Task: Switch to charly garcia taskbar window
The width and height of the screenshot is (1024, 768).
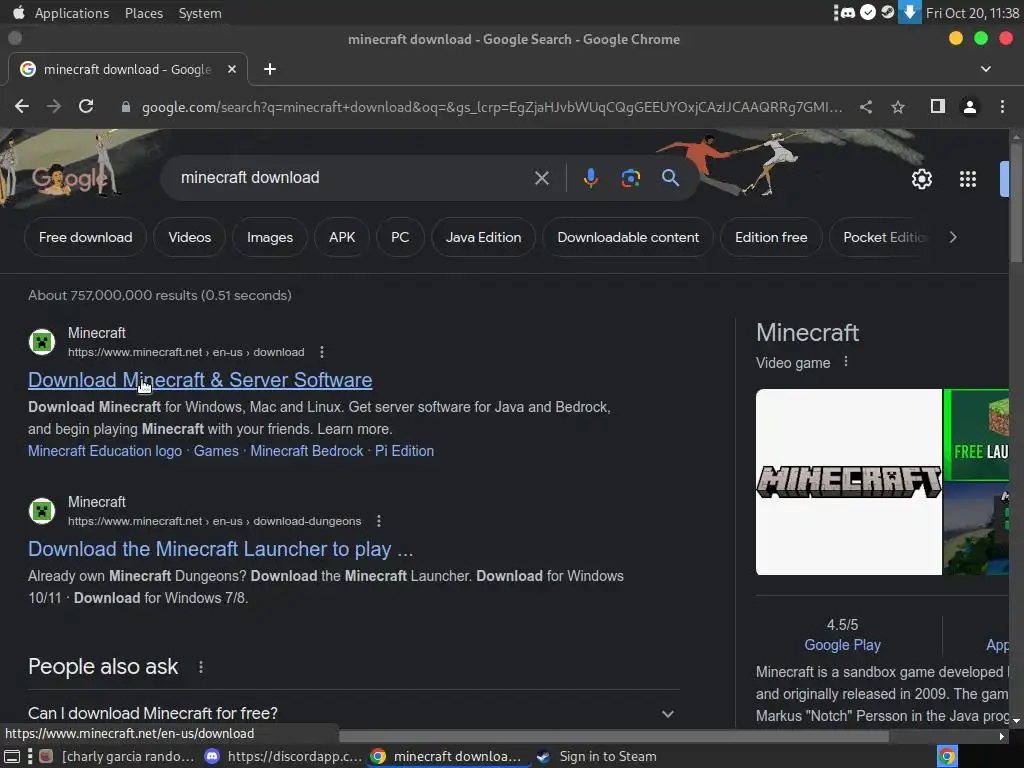Action: tap(116, 756)
